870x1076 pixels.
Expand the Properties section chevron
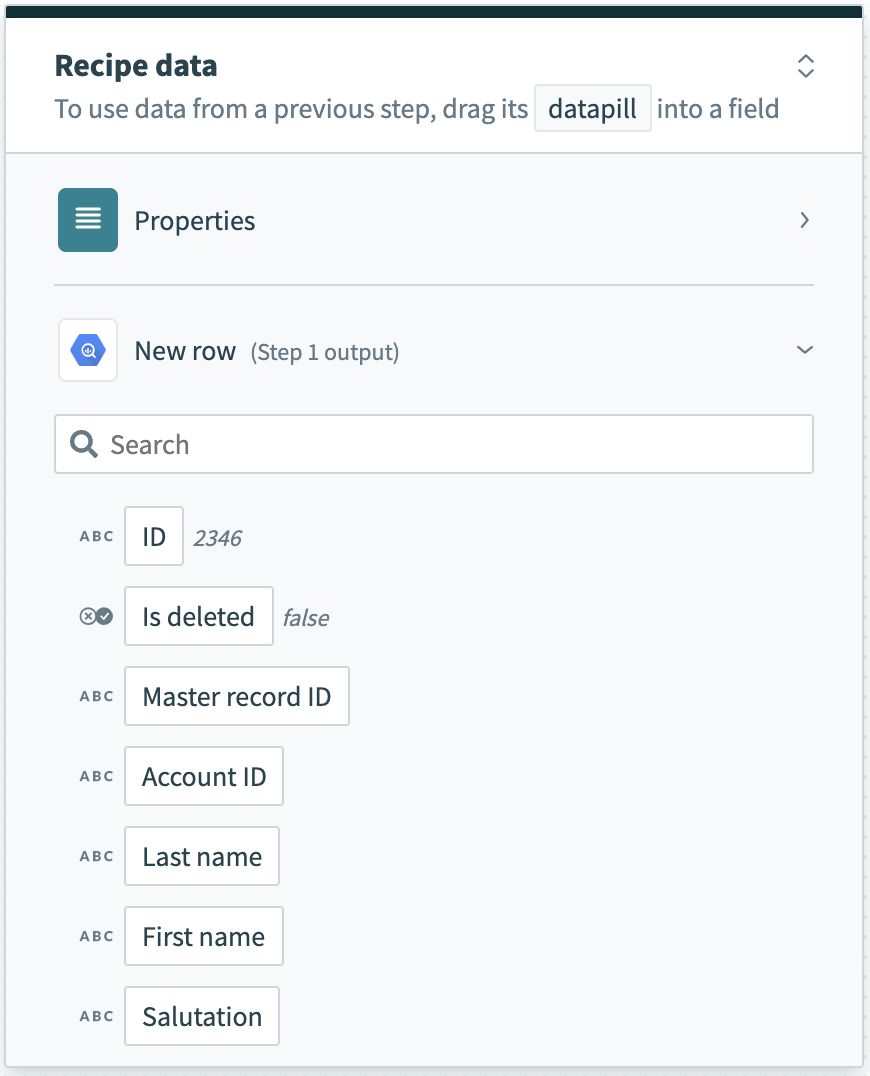click(x=804, y=220)
